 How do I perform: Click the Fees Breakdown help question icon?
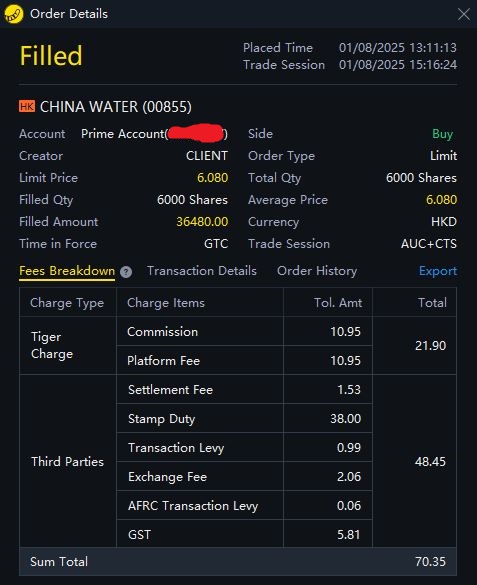126,272
